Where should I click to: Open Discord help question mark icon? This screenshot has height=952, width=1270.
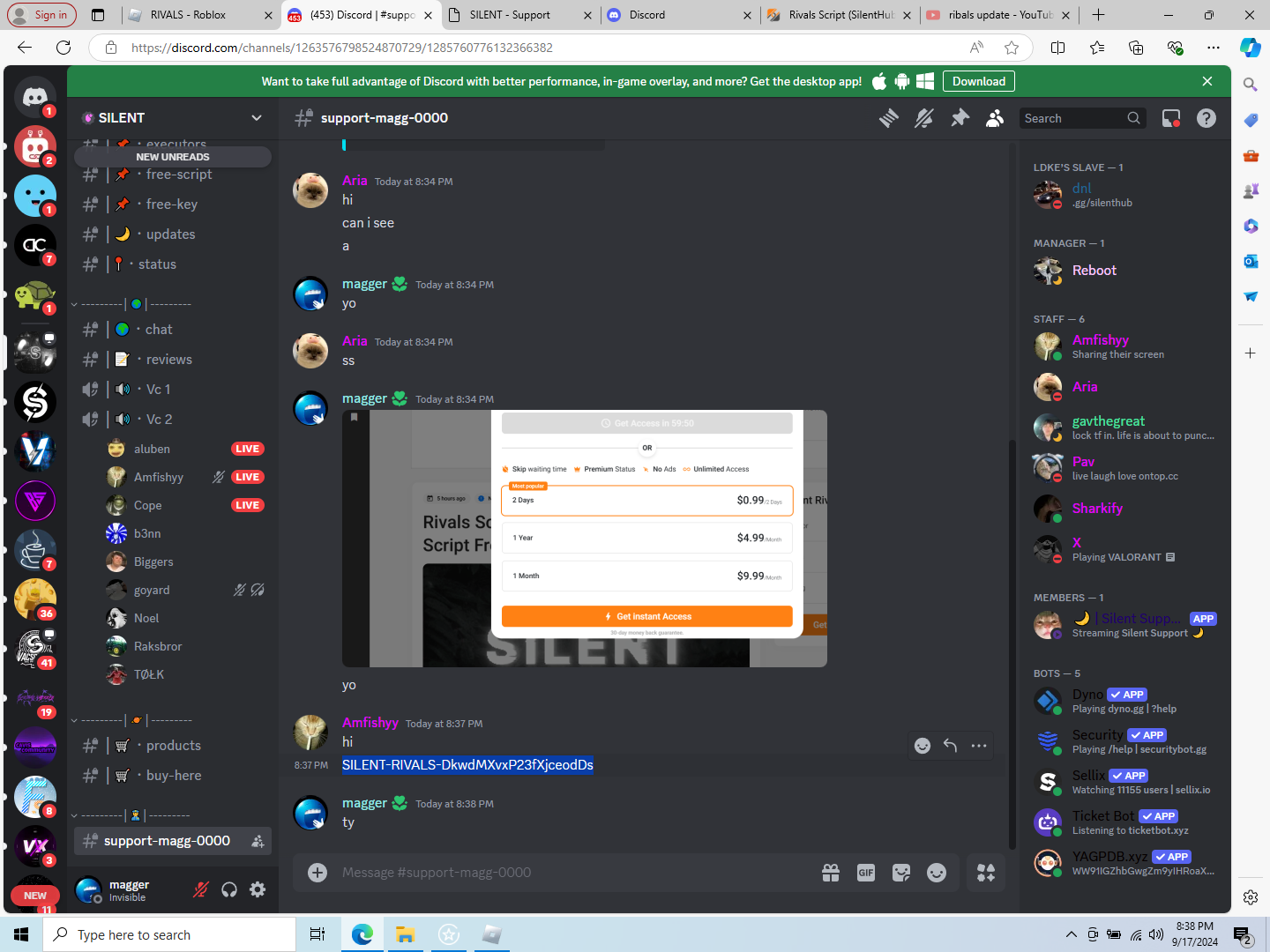pyautogui.click(x=1206, y=118)
